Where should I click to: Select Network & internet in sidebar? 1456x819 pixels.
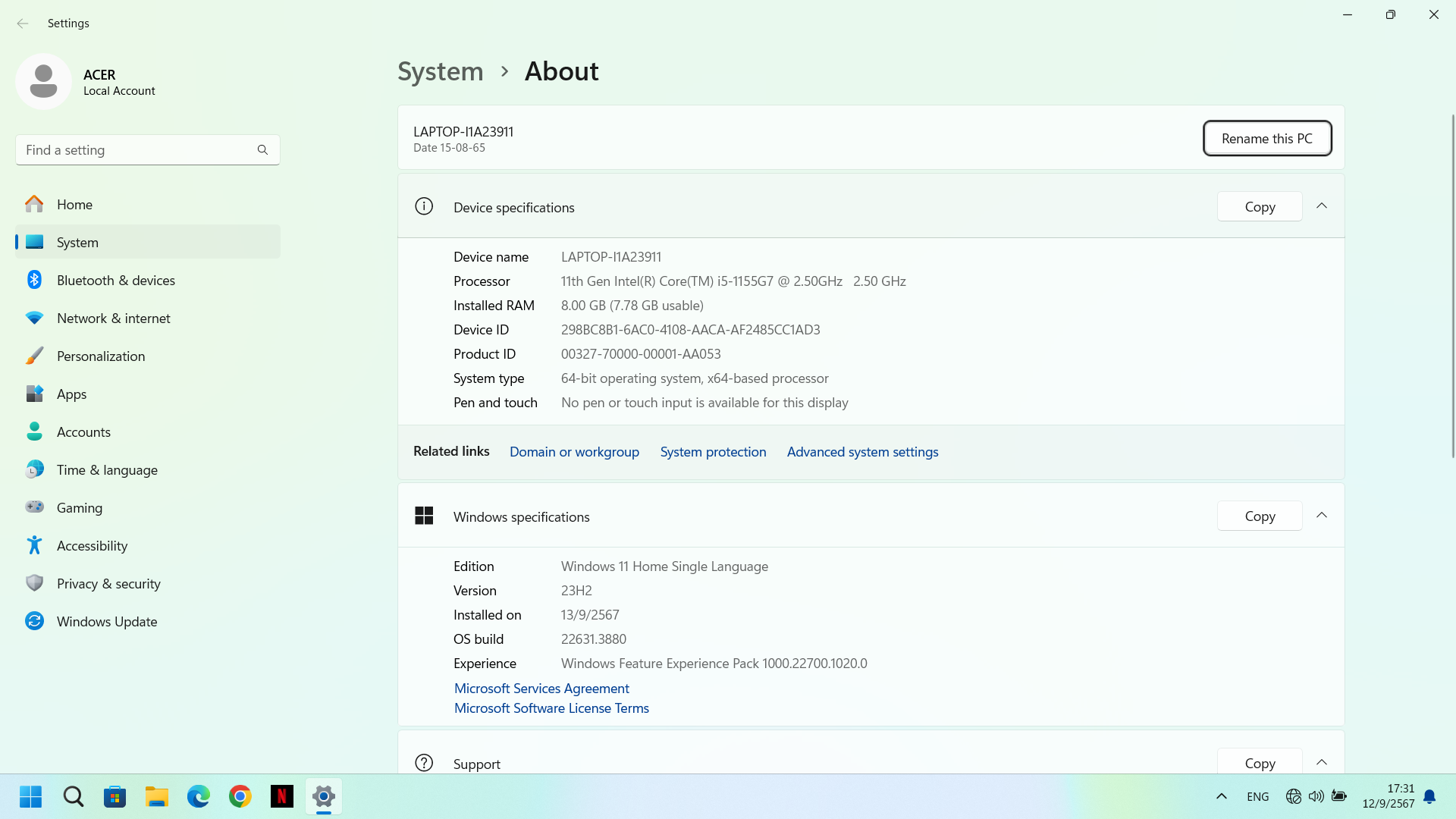[x=148, y=318]
